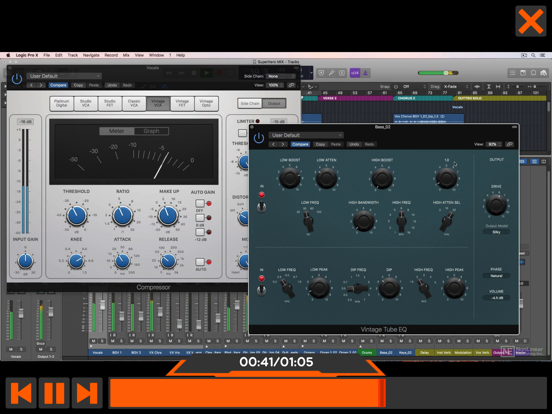The image size is (552, 414).
Task: Select the Platinum Digital compressor model
Action: coord(62,103)
